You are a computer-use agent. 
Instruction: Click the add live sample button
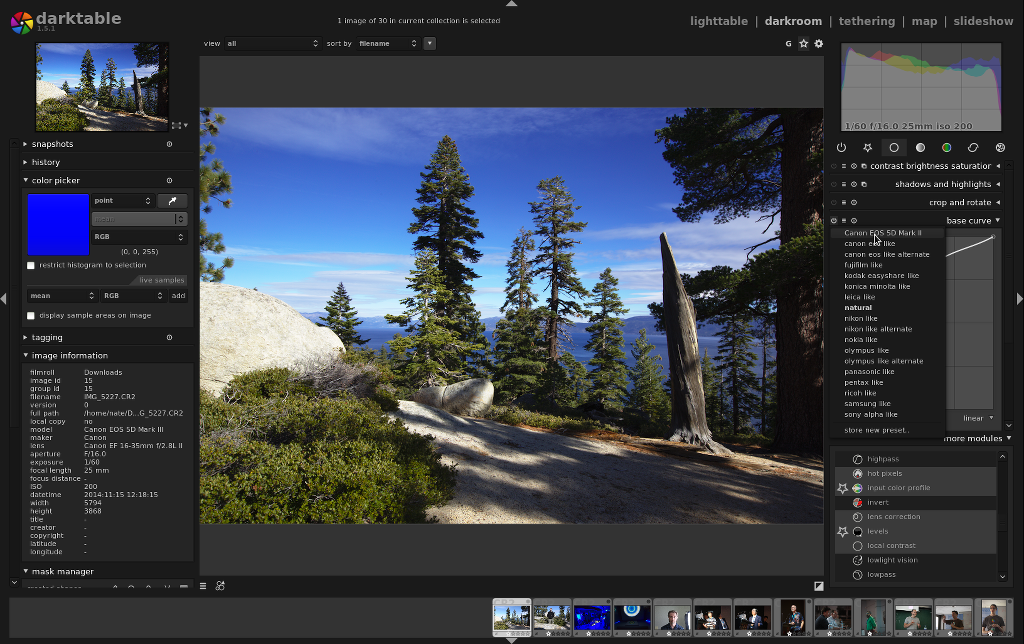click(178, 296)
